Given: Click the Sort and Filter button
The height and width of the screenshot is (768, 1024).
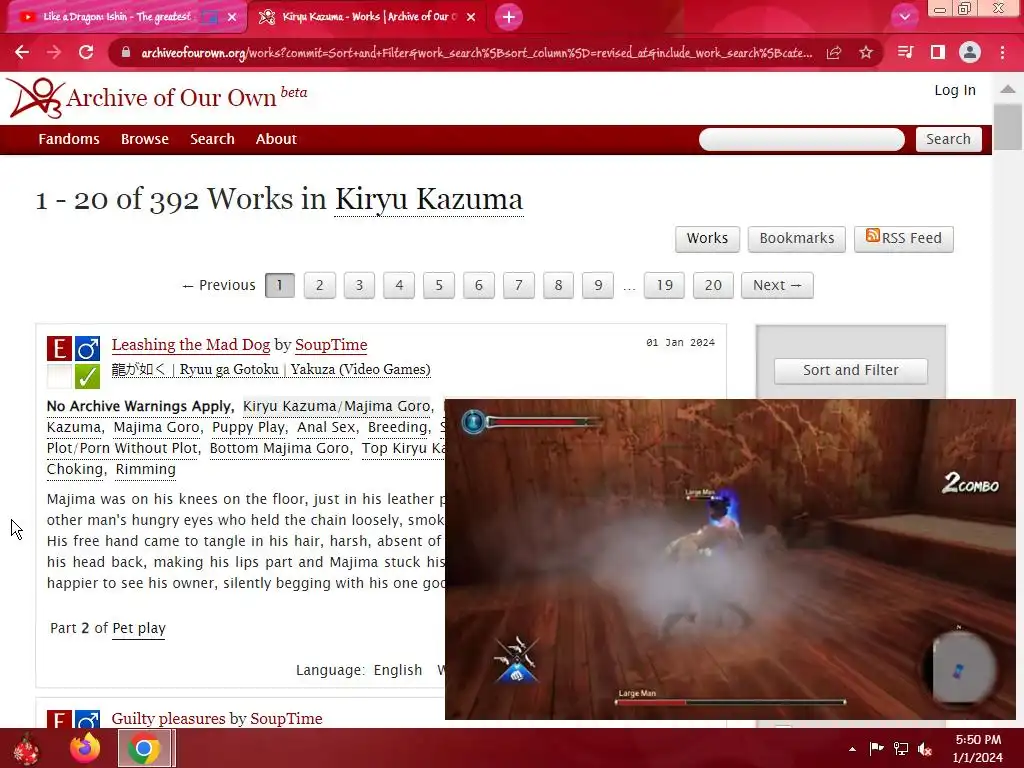Looking at the screenshot, I should [x=850, y=370].
